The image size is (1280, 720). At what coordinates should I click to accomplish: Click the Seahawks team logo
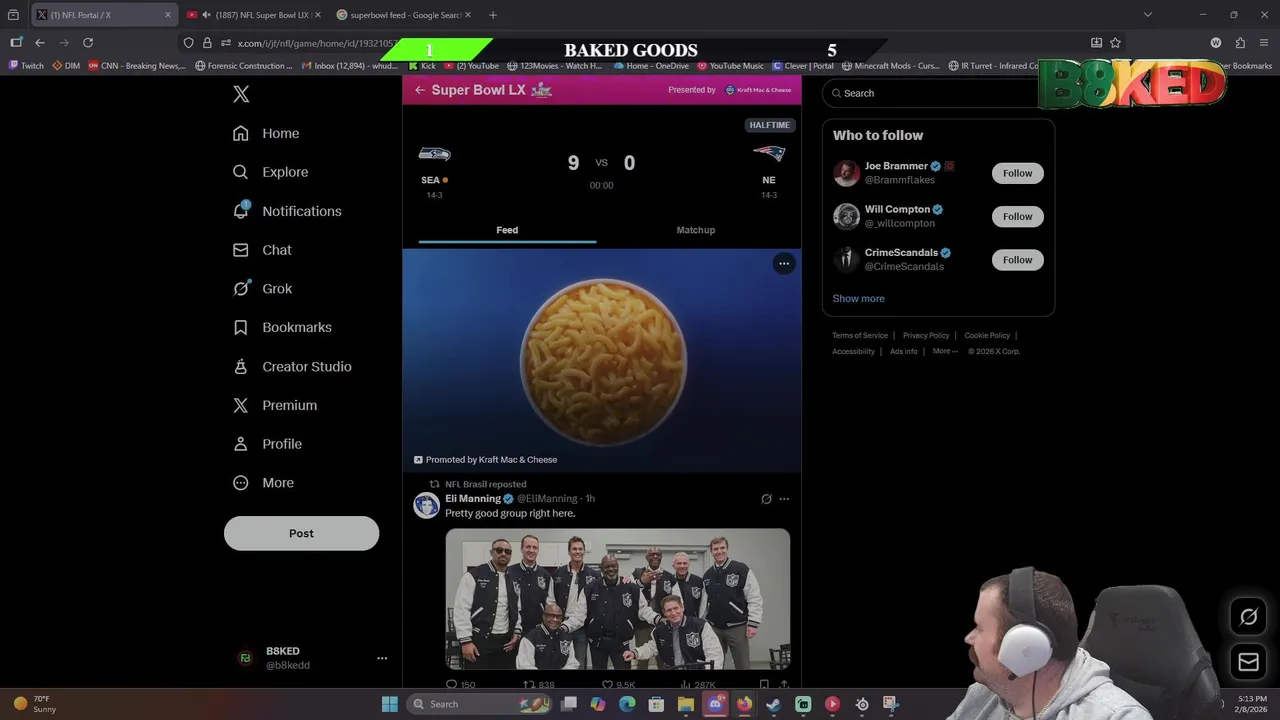point(434,154)
